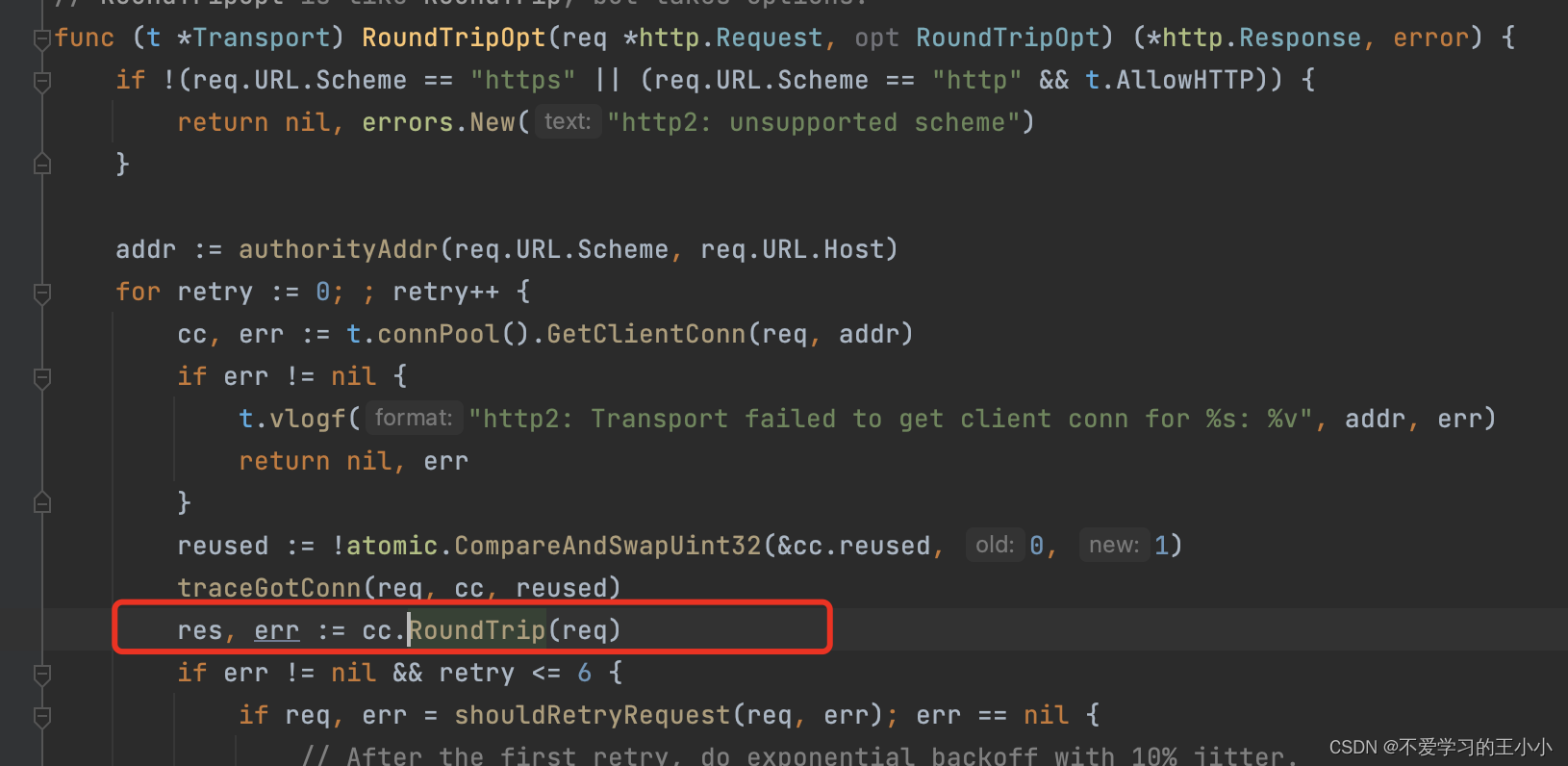
Task: Click the 'new:' parameter hint
Action: (1114, 545)
